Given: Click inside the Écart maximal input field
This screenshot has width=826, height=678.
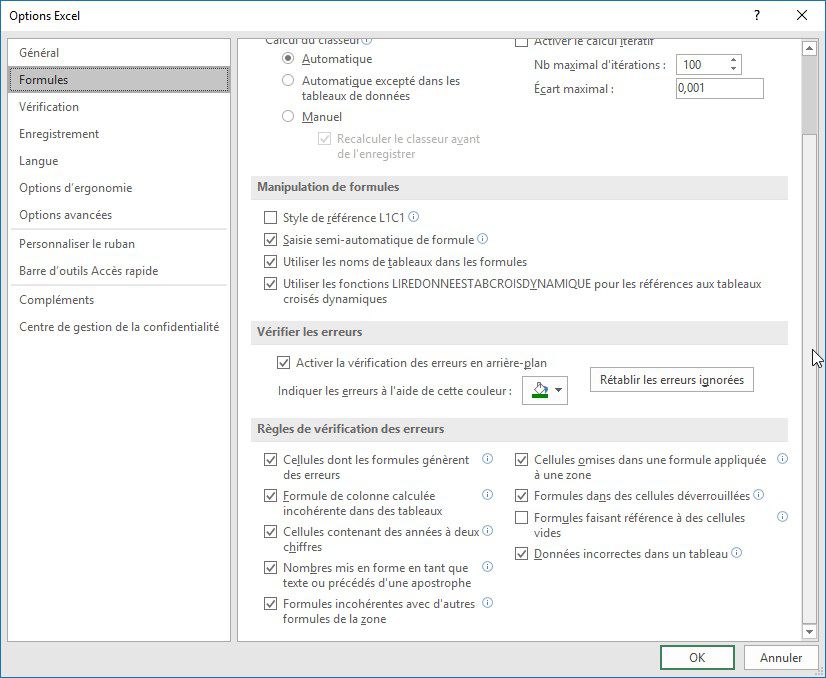Looking at the screenshot, I should pyautogui.click(x=720, y=88).
